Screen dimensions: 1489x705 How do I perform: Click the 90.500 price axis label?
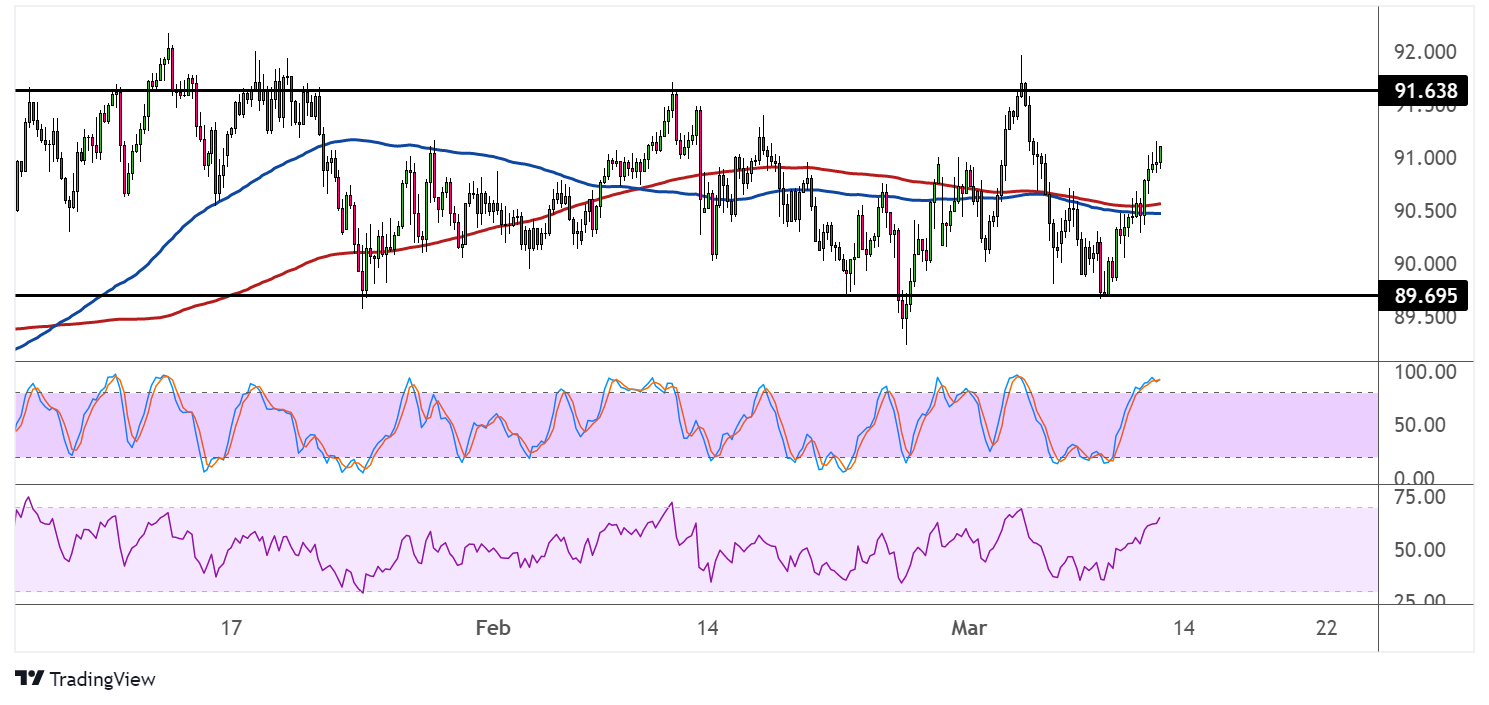[1424, 211]
